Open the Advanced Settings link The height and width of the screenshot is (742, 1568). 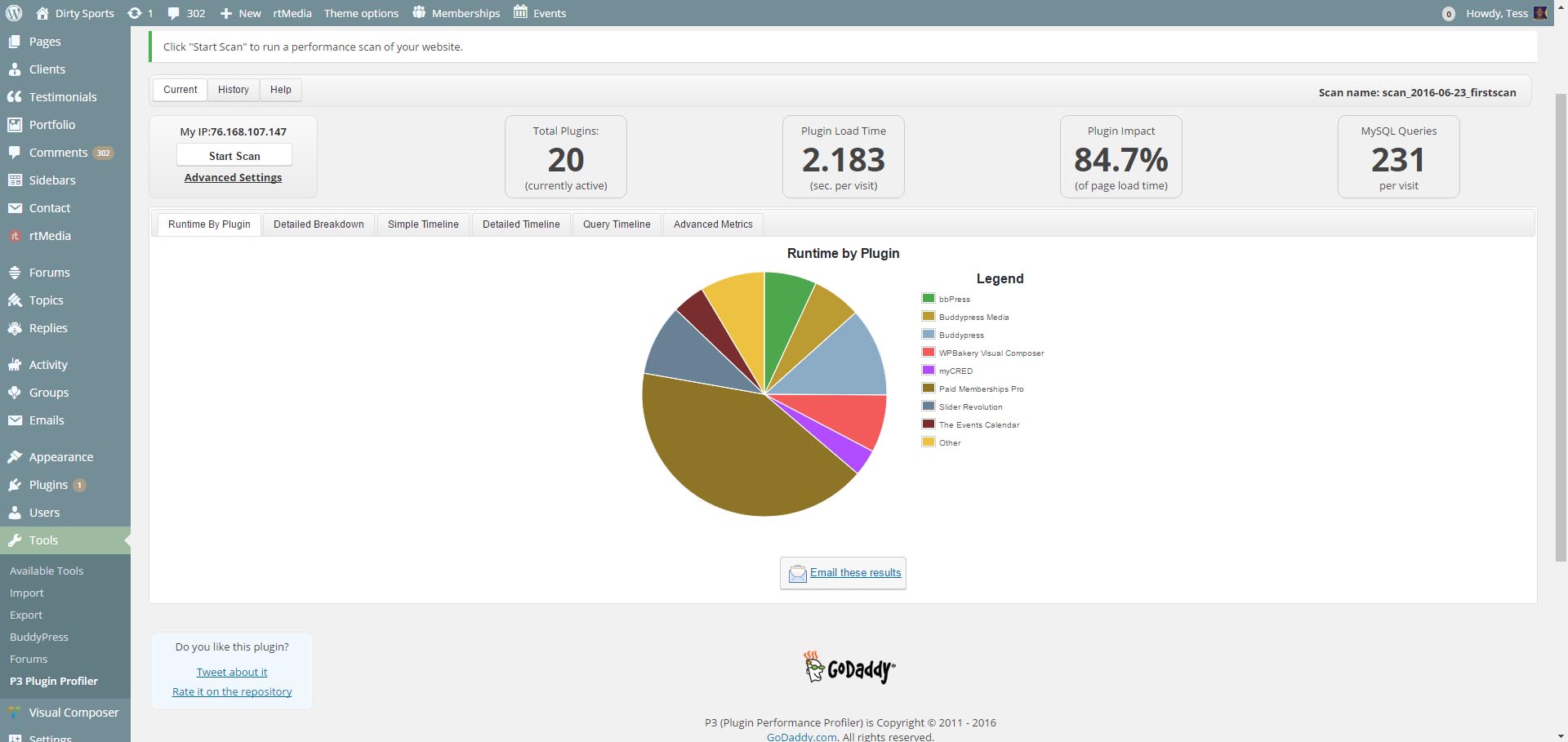[233, 177]
